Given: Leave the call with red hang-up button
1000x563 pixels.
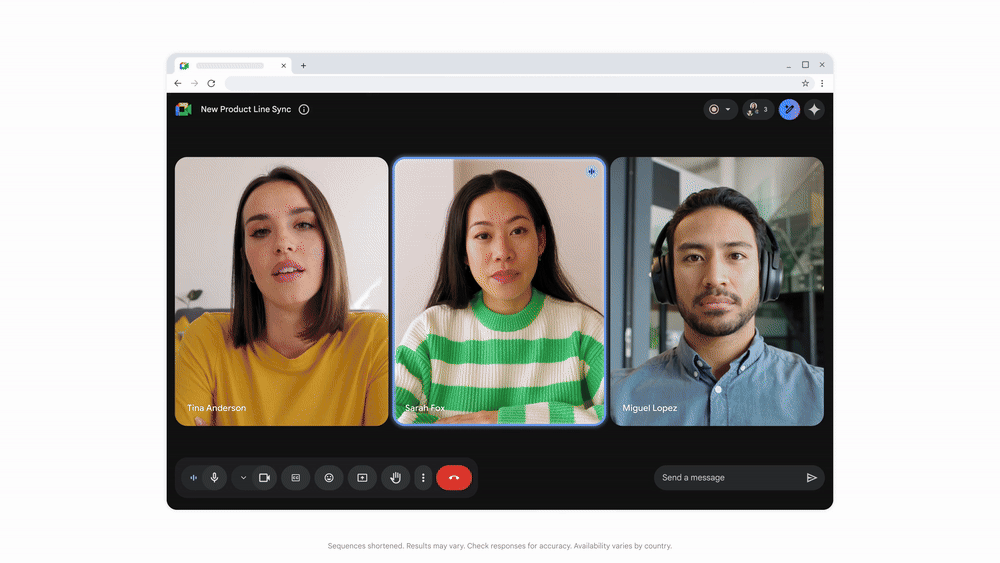Looking at the screenshot, I should pos(454,478).
